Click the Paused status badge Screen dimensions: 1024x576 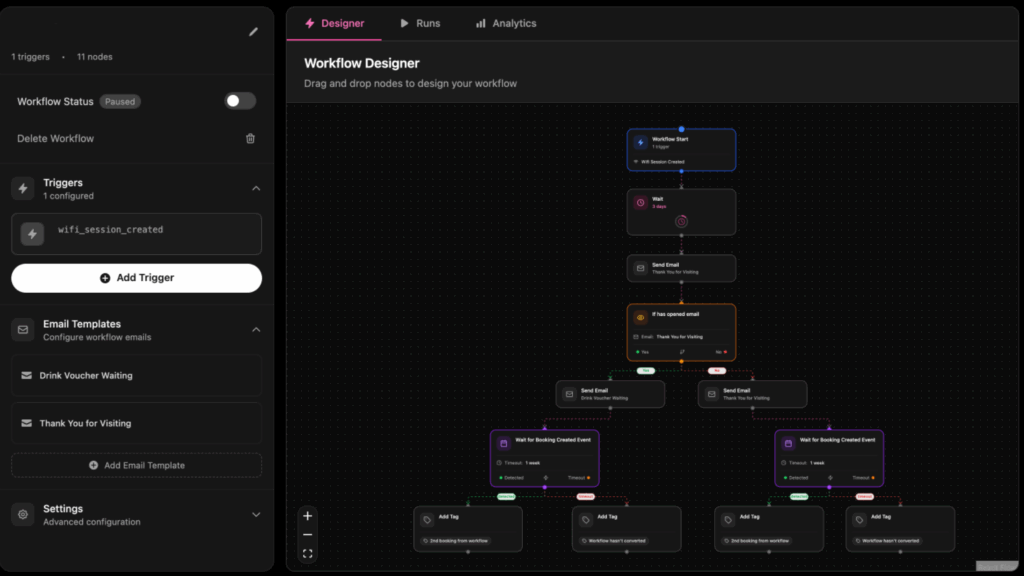[120, 102]
